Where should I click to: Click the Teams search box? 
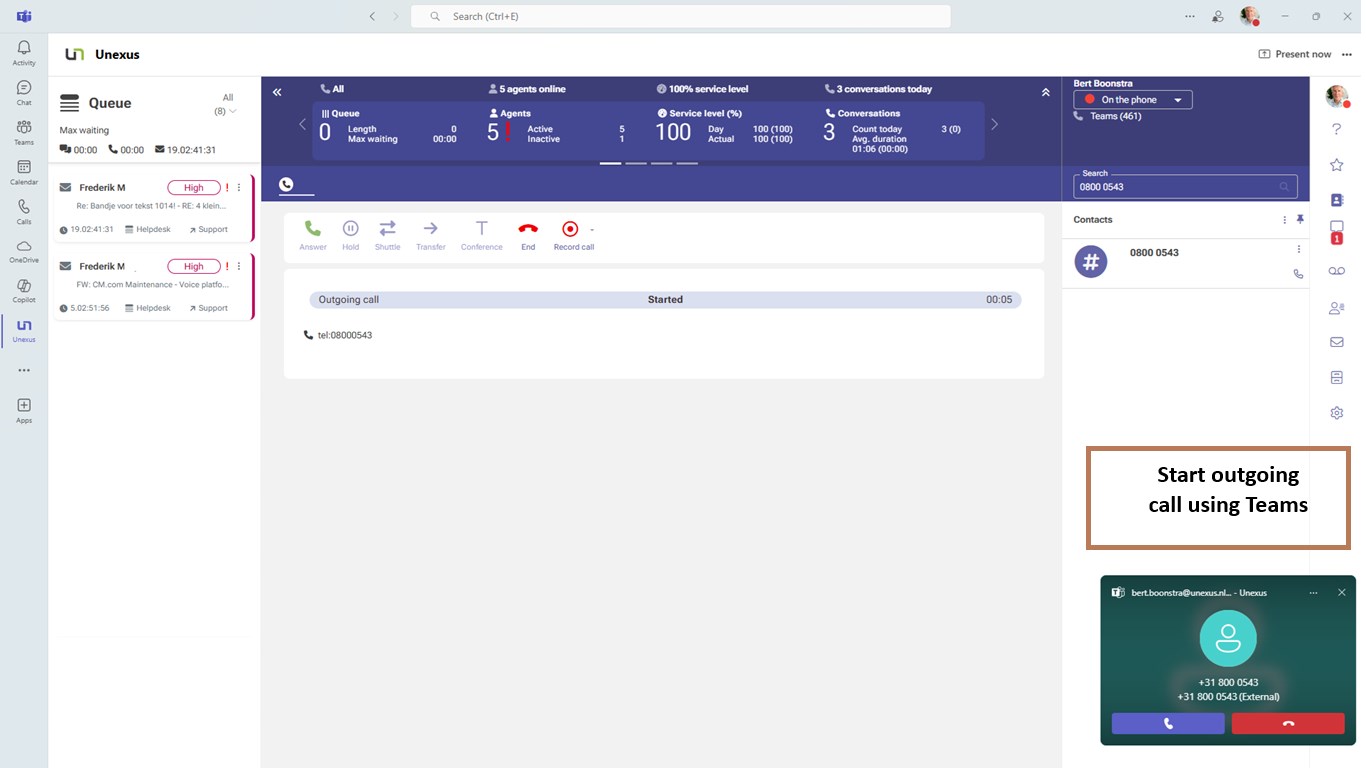click(680, 16)
